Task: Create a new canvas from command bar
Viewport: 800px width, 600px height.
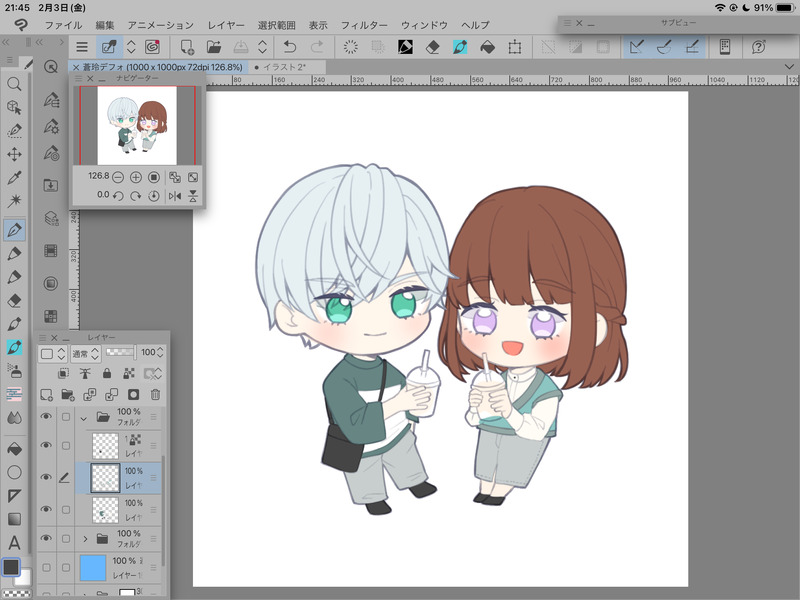Action: point(187,47)
